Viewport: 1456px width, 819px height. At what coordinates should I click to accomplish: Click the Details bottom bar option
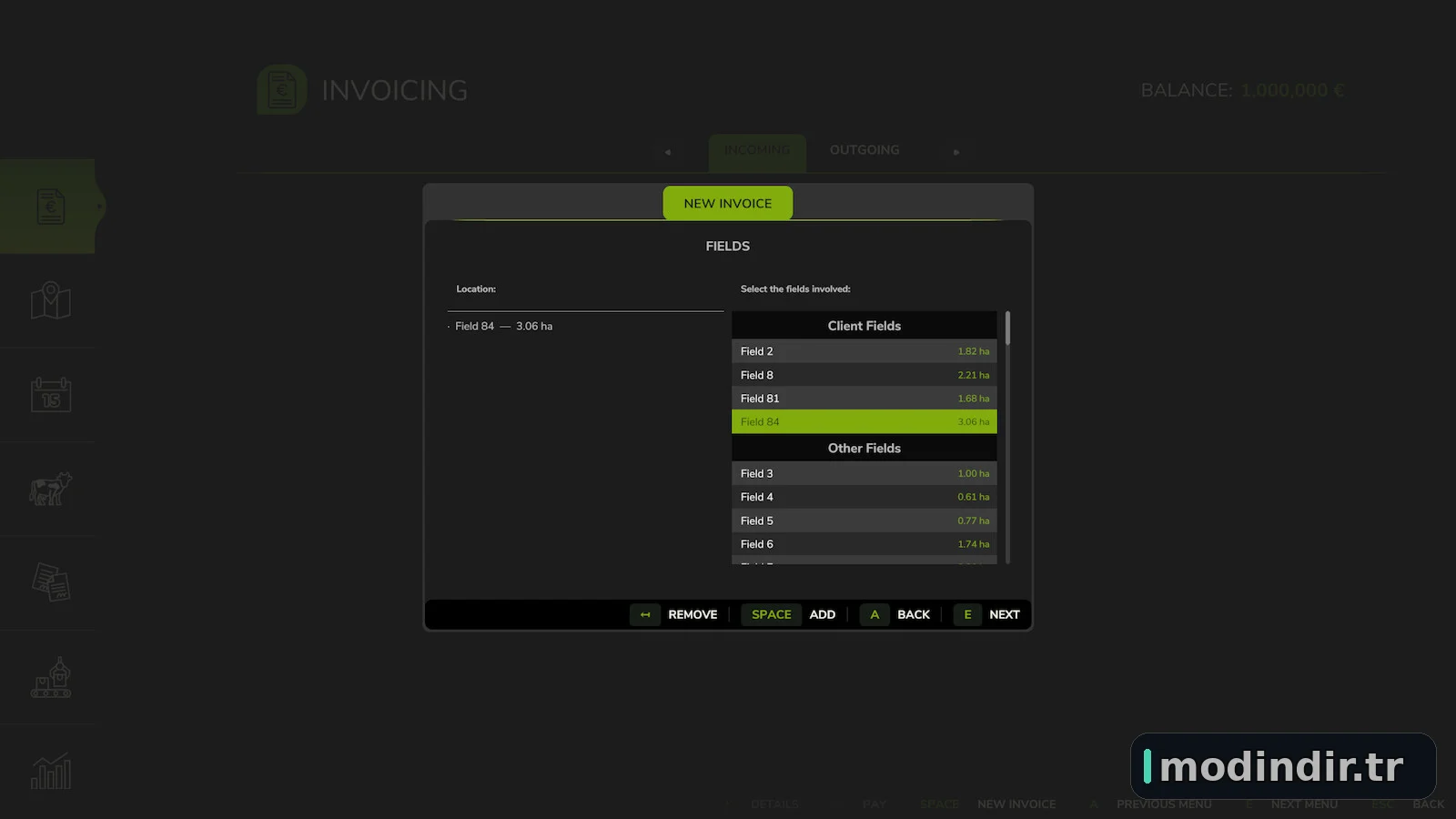(774, 804)
